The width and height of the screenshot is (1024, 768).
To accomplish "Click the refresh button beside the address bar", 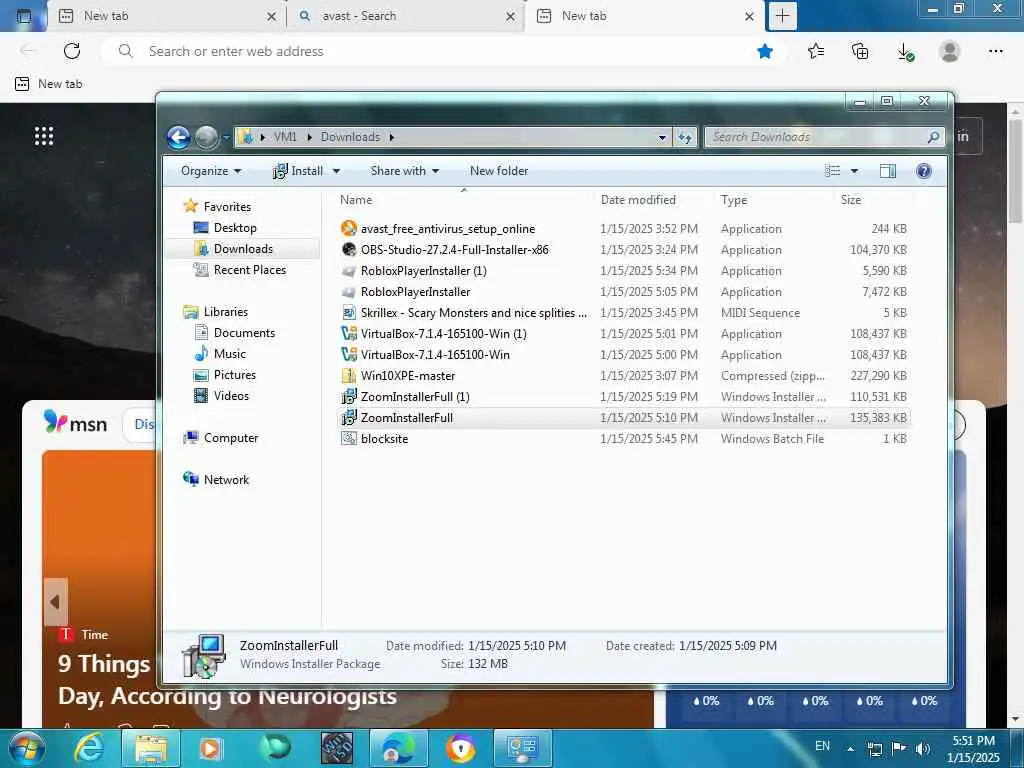I will (684, 137).
